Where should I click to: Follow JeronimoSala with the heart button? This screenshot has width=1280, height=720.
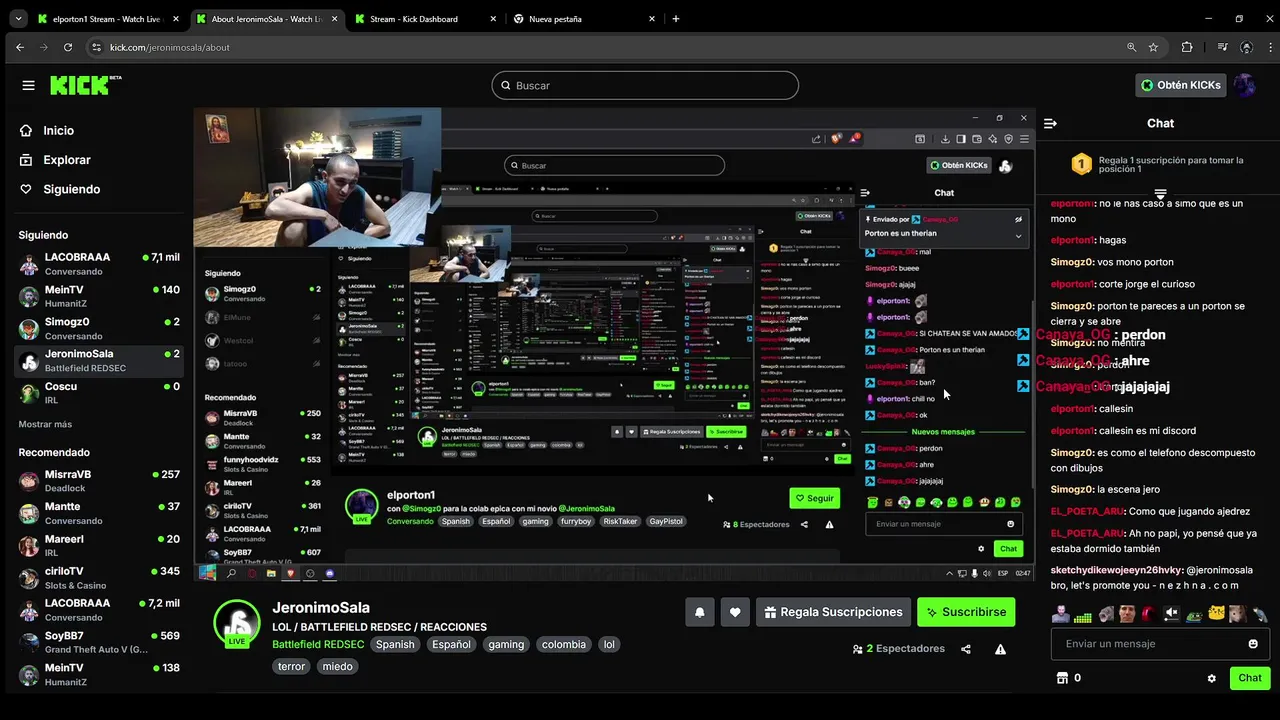click(735, 612)
